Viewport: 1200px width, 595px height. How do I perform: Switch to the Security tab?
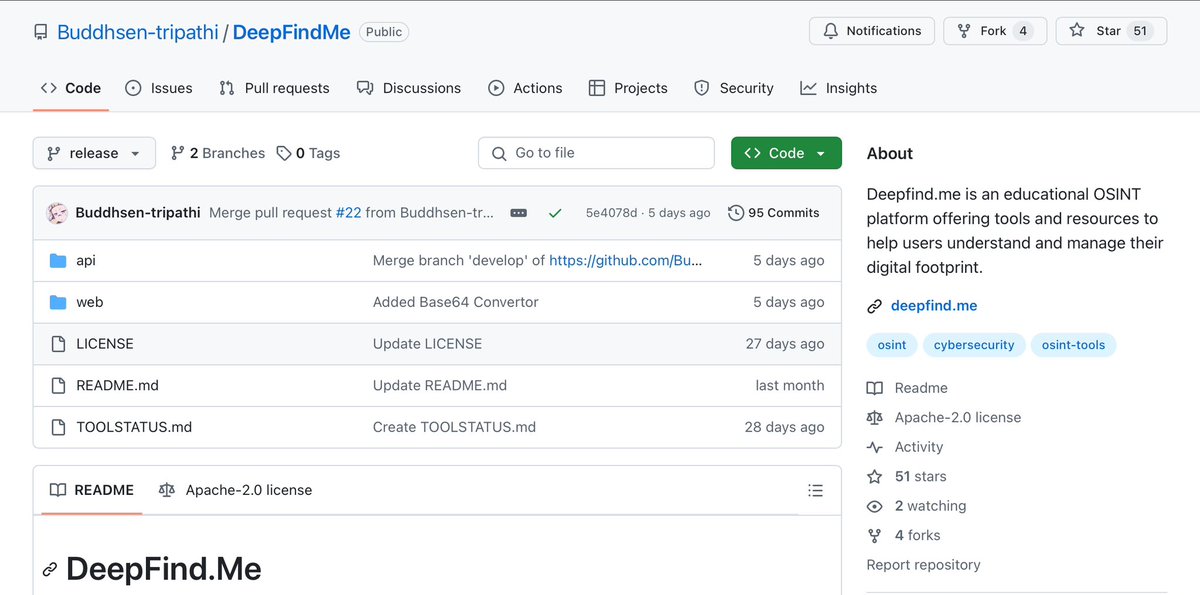(734, 88)
